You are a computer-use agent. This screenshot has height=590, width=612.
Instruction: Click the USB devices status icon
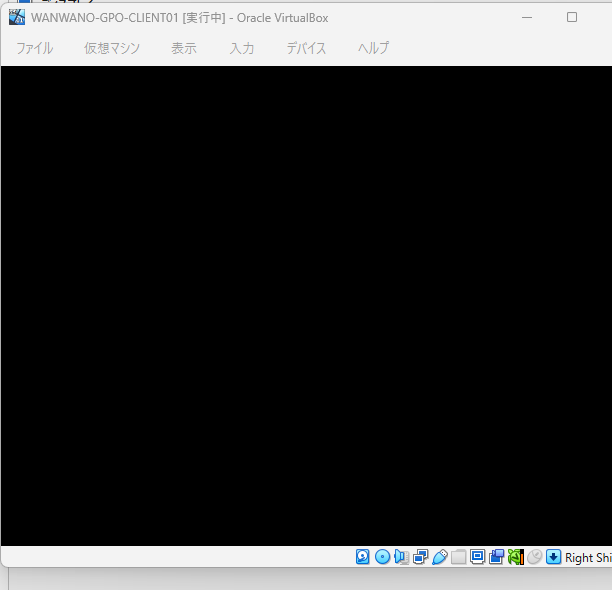(x=439, y=557)
